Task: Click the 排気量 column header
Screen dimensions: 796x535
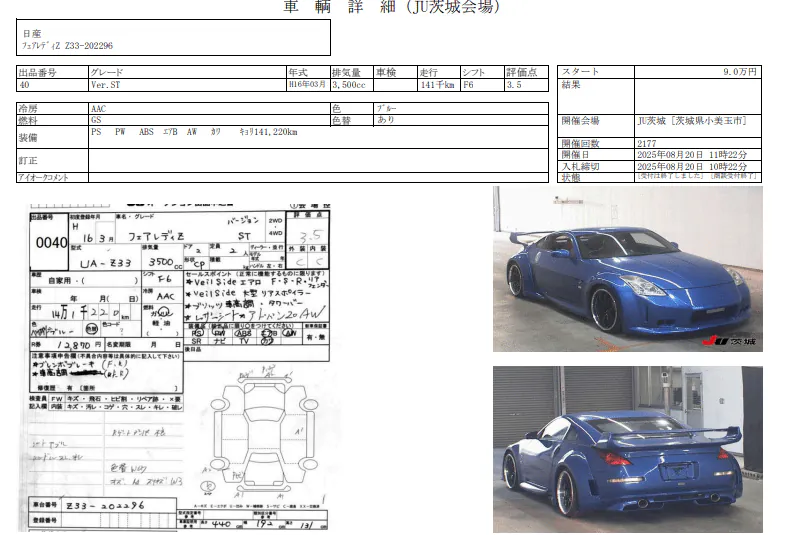Action: point(346,72)
